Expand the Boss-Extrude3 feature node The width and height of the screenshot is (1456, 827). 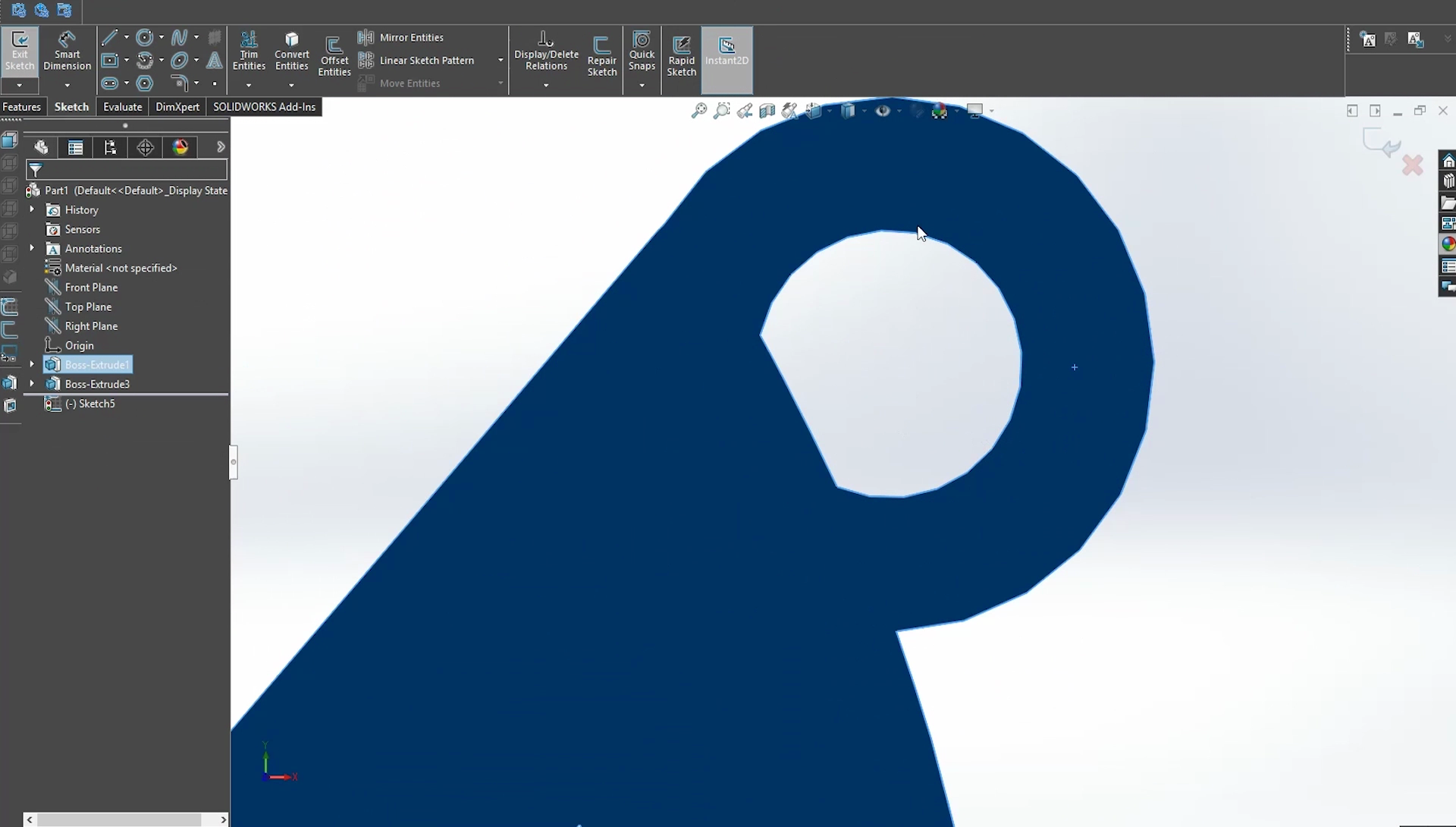point(32,384)
